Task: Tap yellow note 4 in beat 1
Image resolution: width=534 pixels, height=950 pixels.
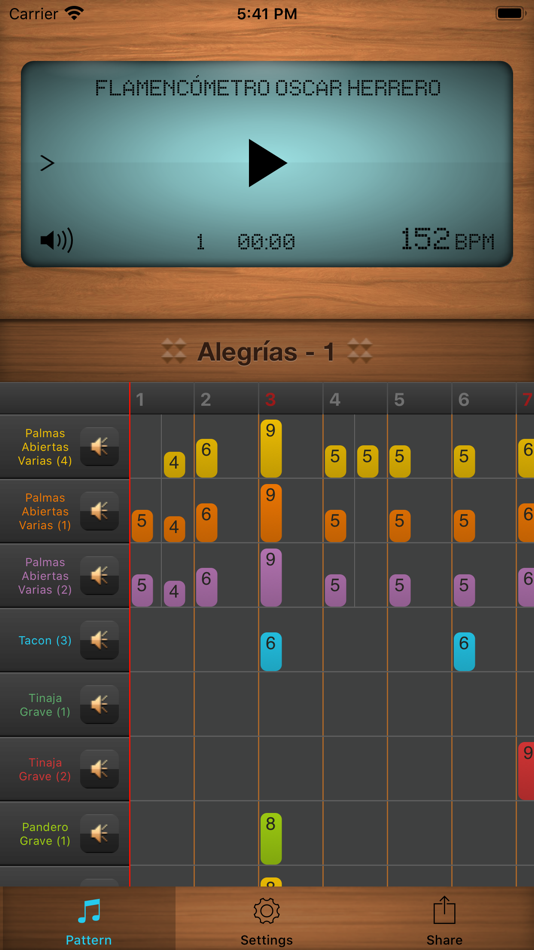Action: tap(175, 465)
